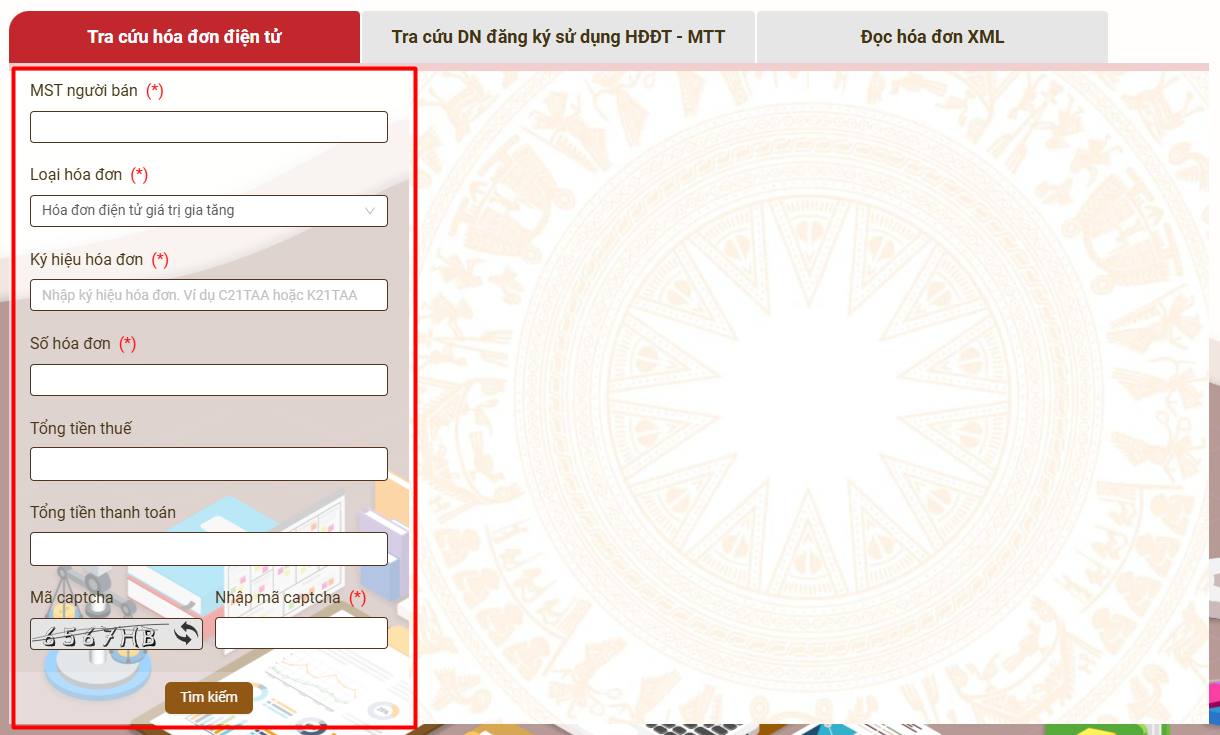Screen dimensions: 1220x735
Task: Click the Nhập mã captcha entry box
Action: 301,633
